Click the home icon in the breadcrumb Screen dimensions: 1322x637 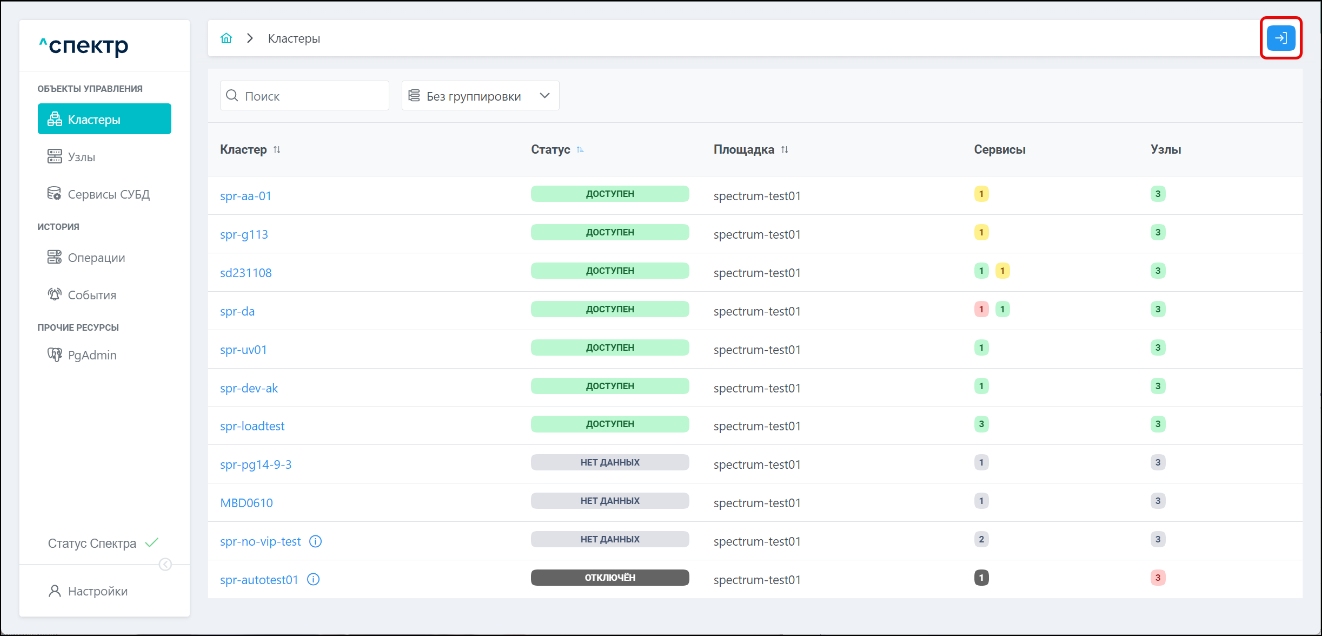pyautogui.click(x=226, y=38)
